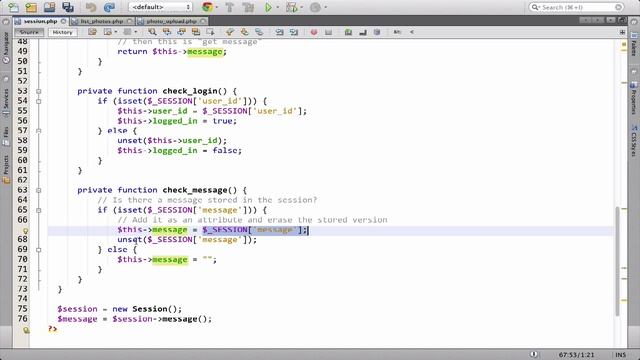Image resolution: width=640 pixels, height=360 pixels.
Task: Go to Next Bookmark icon
Action: click(244, 32)
